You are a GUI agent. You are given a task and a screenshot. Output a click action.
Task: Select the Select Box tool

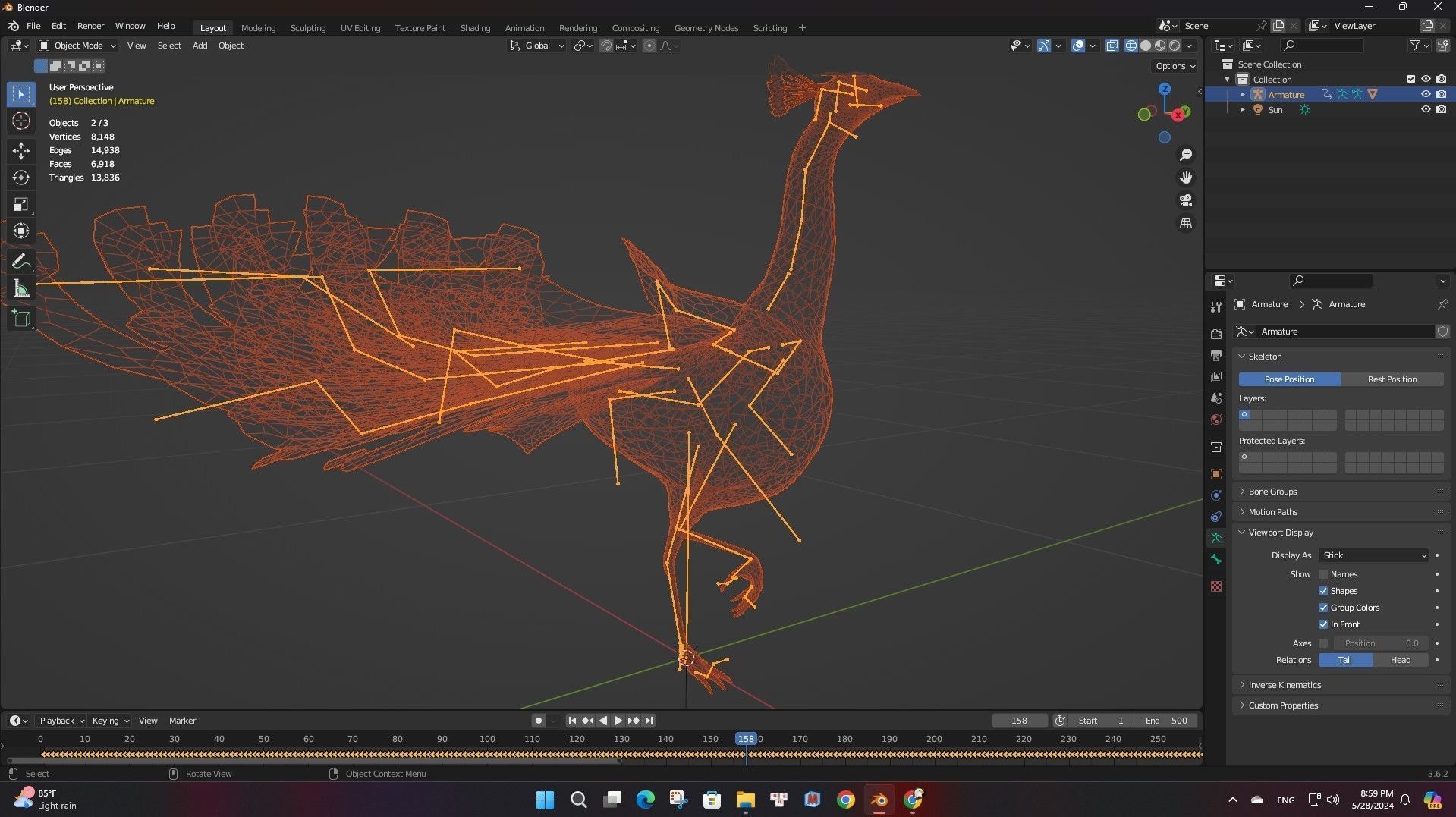tap(21, 94)
